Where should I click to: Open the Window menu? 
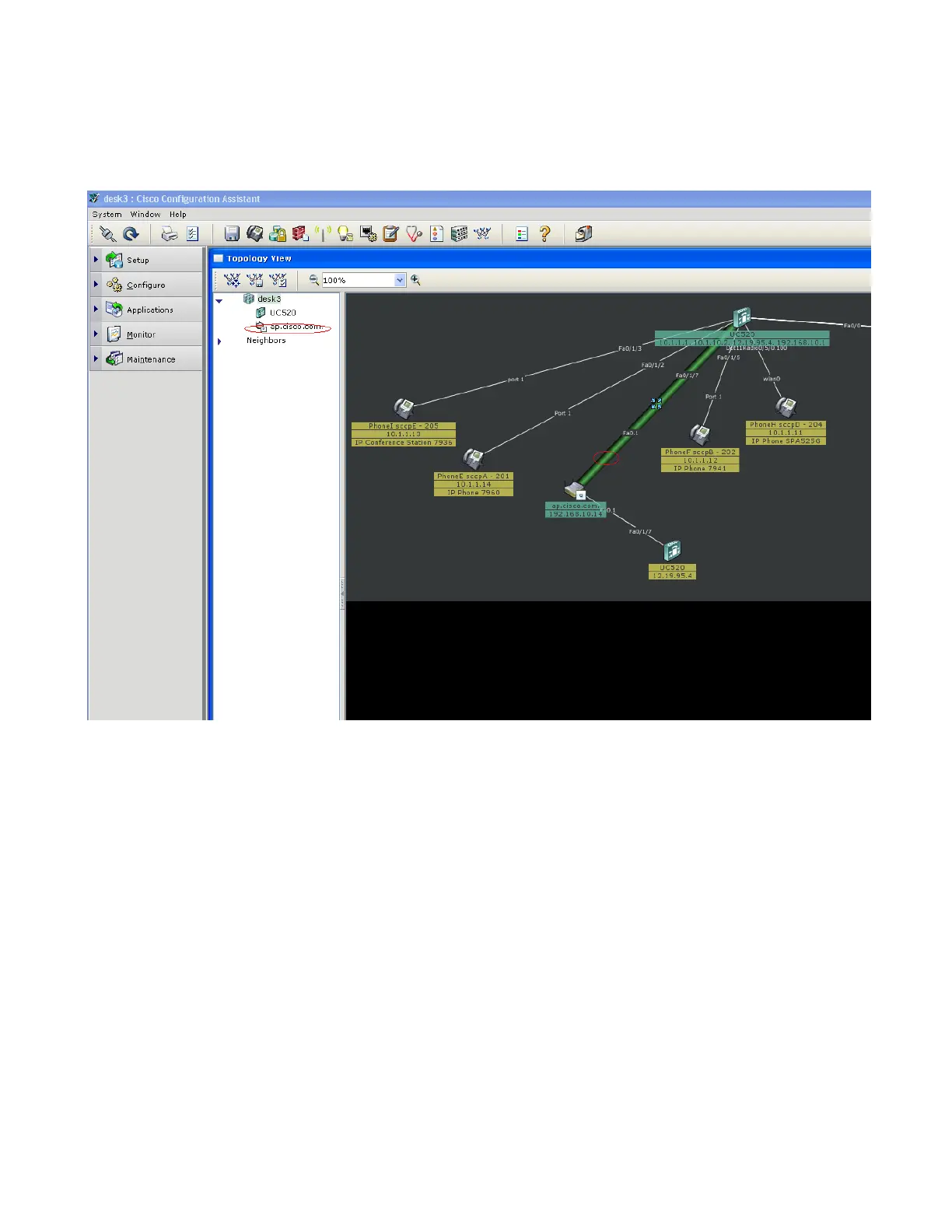tap(145, 215)
